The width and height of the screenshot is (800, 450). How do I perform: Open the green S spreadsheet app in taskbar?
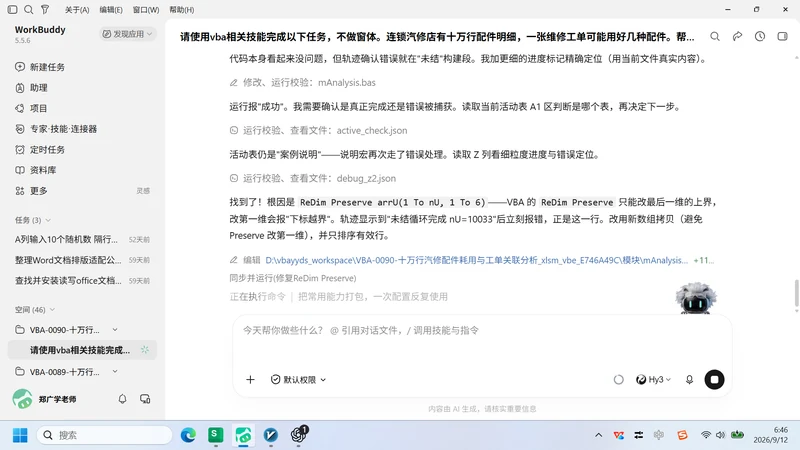[x=216, y=435]
